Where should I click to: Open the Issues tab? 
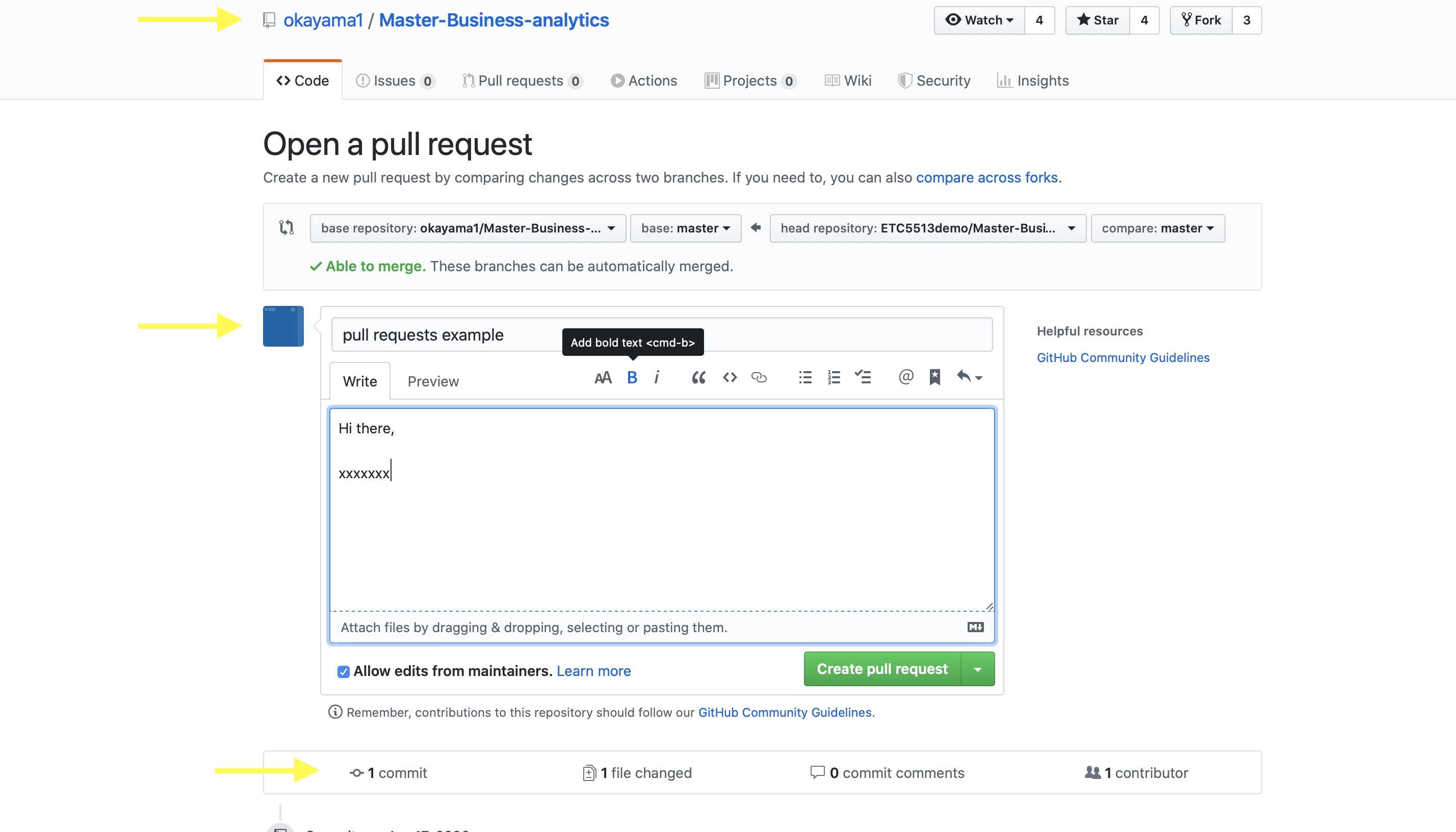(394, 81)
